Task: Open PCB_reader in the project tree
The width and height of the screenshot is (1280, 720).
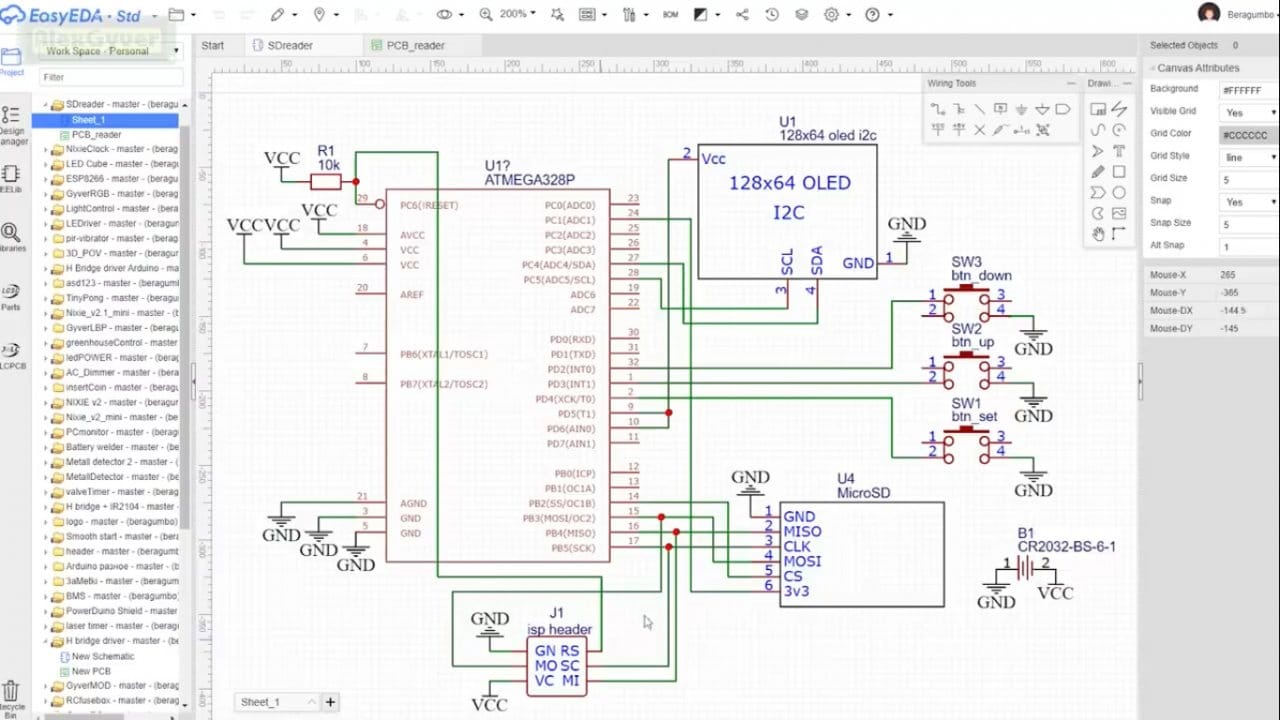Action: (96, 135)
